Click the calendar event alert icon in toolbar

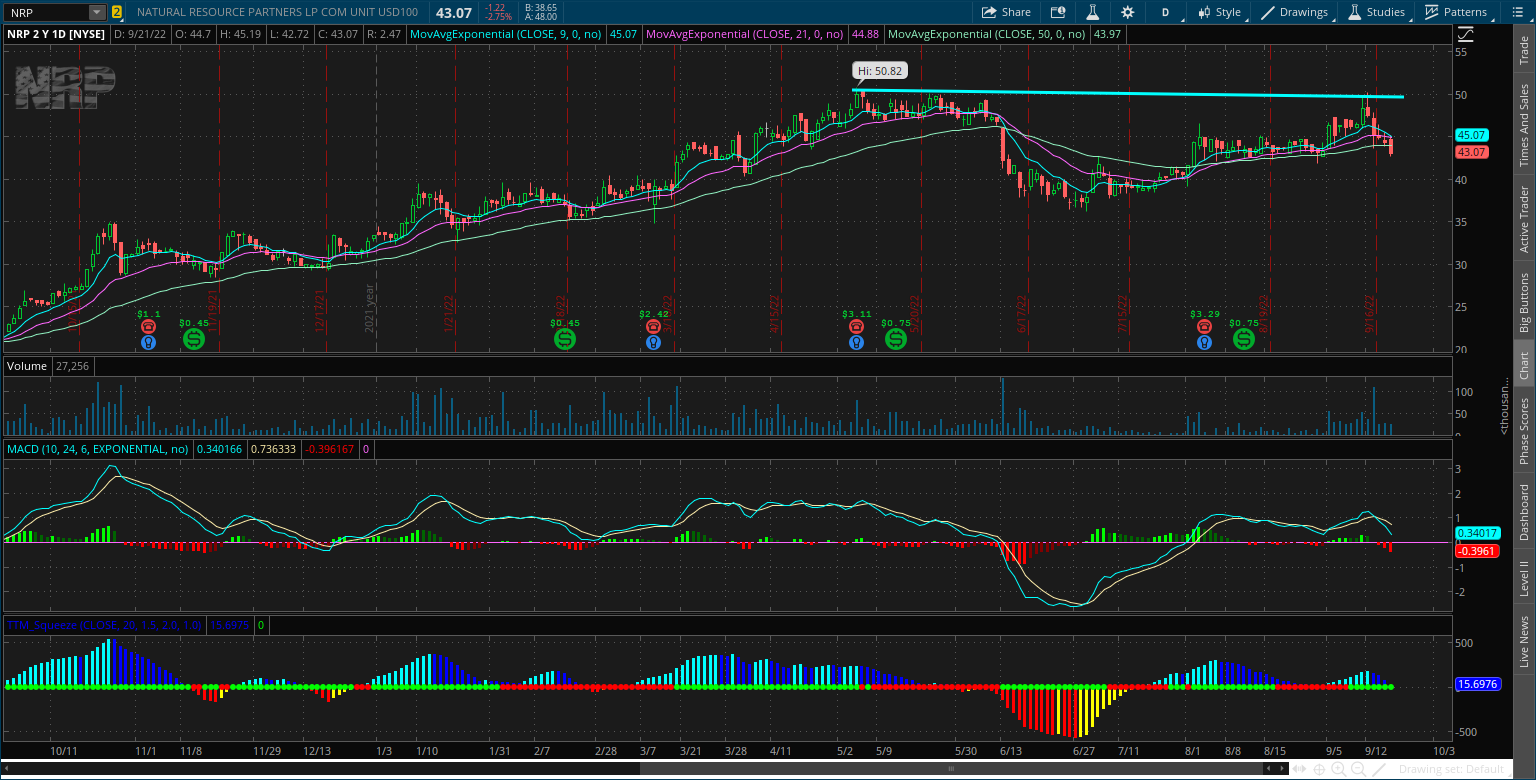coord(1058,12)
